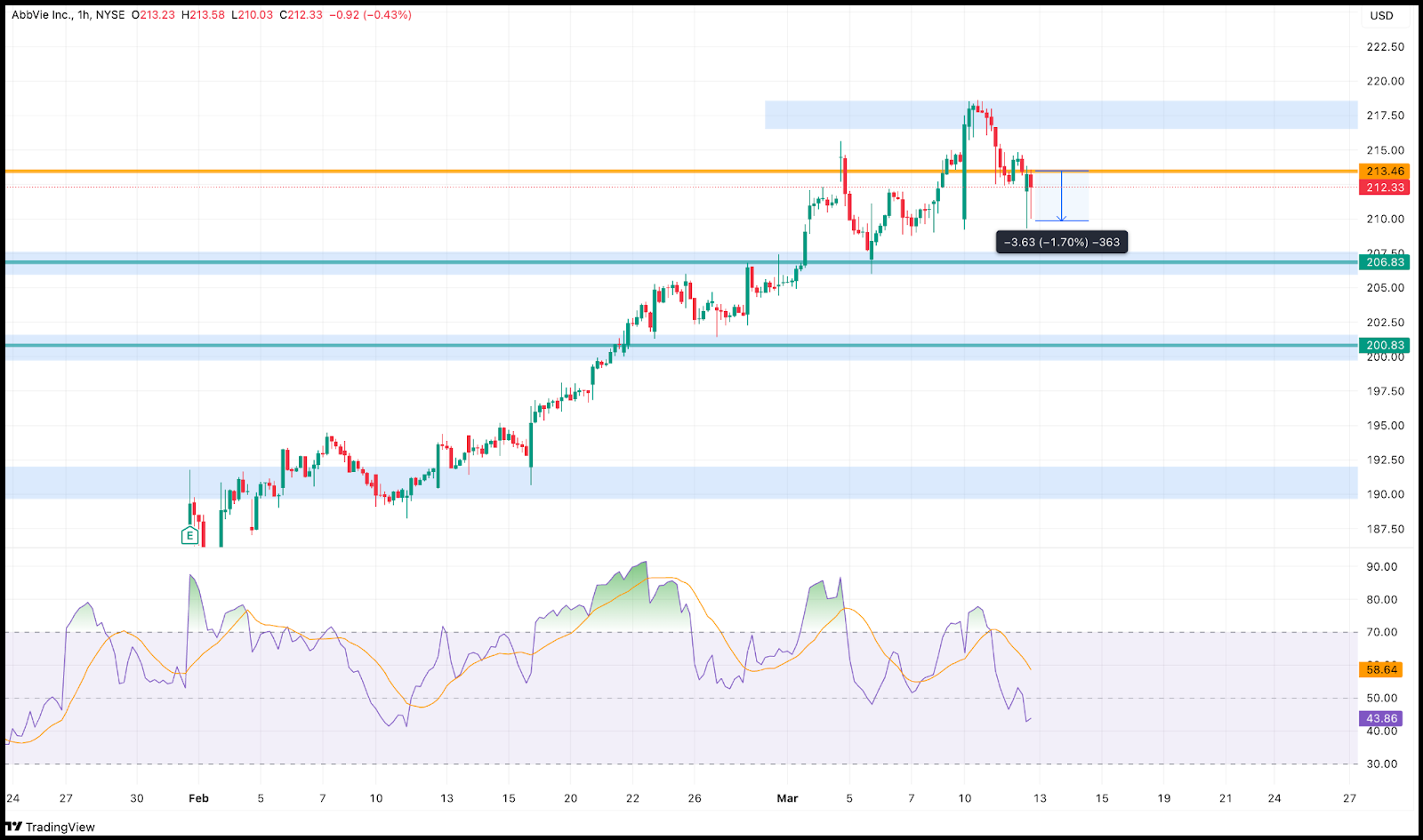This screenshot has height=840, width=1423.
Task: Click the 210.00 price scale label
Action: [x=1385, y=219]
